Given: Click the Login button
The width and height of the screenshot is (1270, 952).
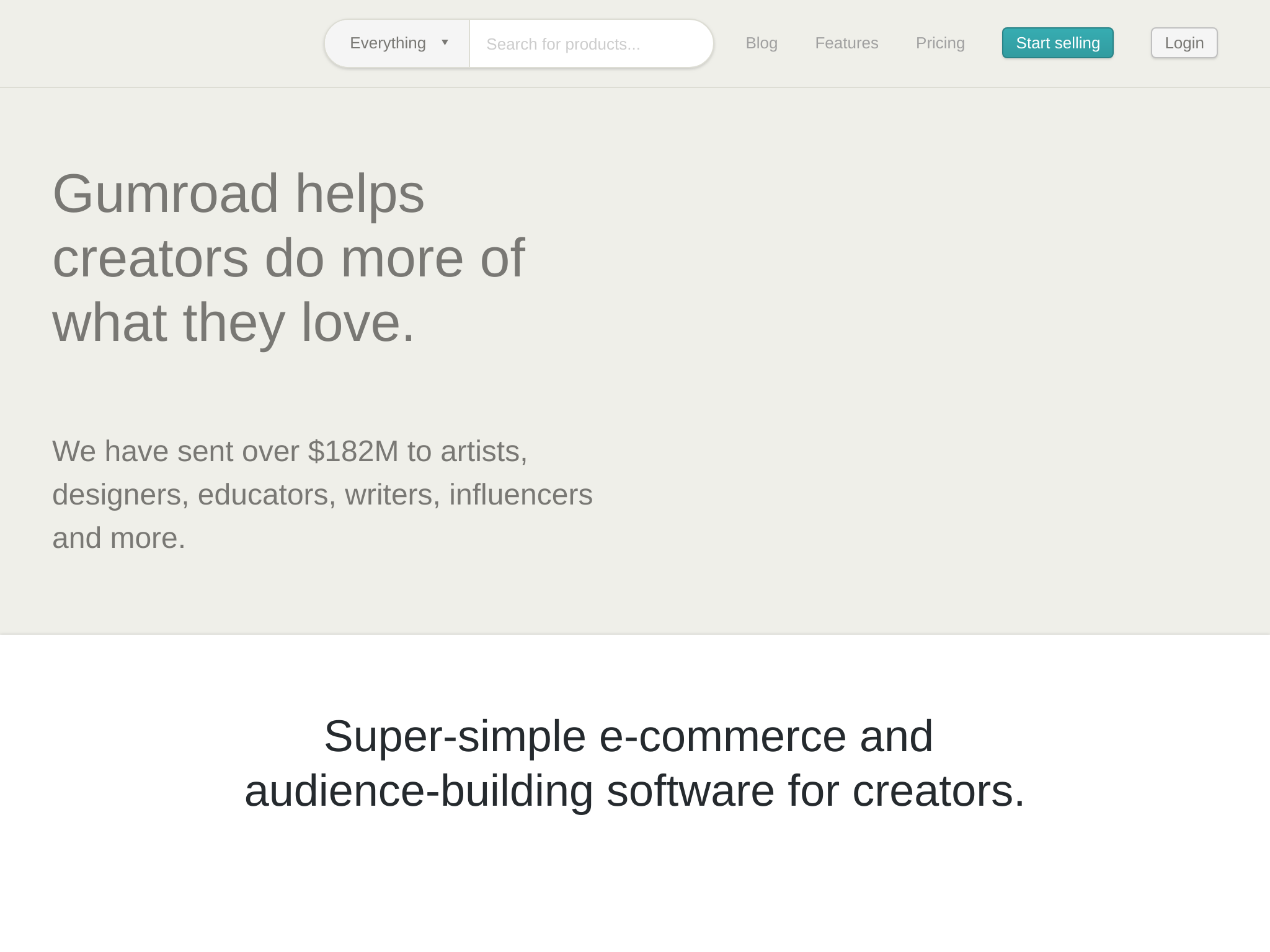Looking at the screenshot, I should pyautogui.click(x=1184, y=43).
